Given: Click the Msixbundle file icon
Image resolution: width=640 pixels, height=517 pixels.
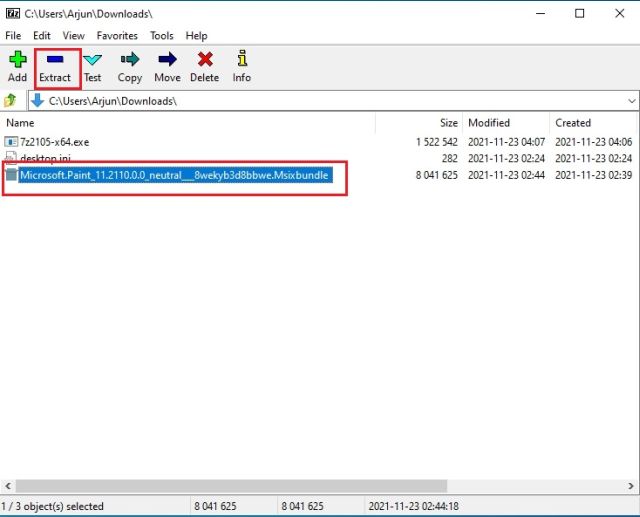Looking at the screenshot, I should [x=11, y=175].
